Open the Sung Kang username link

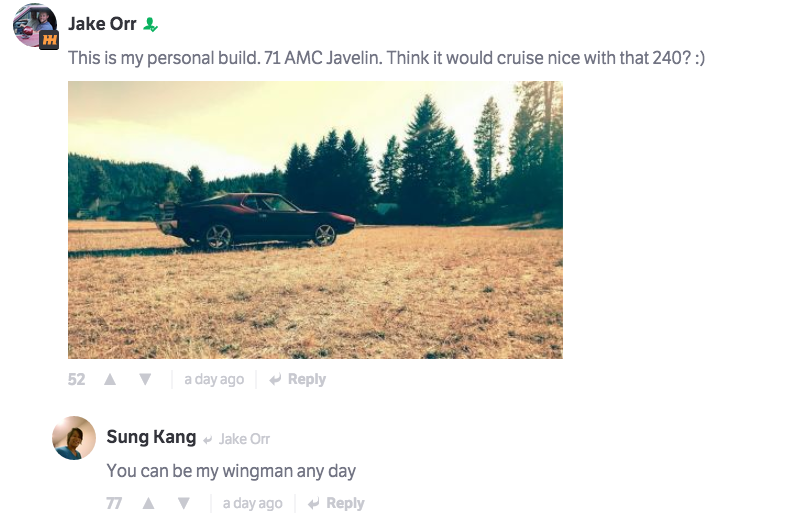tap(150, 438)
